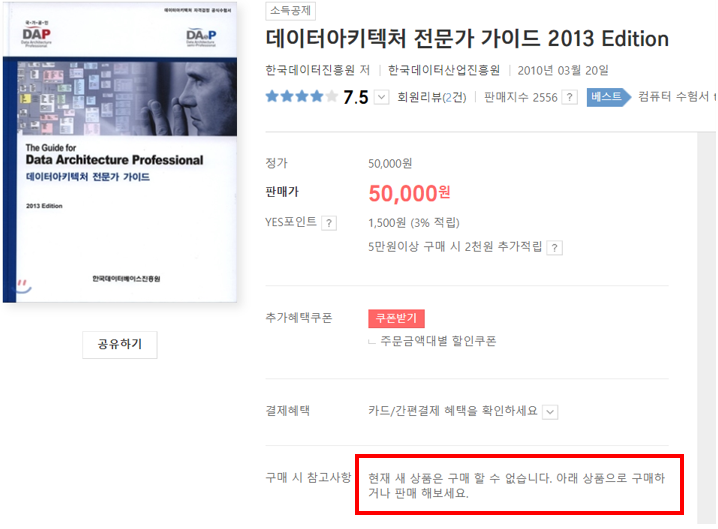Click the vertical scrollbar on the right

click(x=707, y=327)
